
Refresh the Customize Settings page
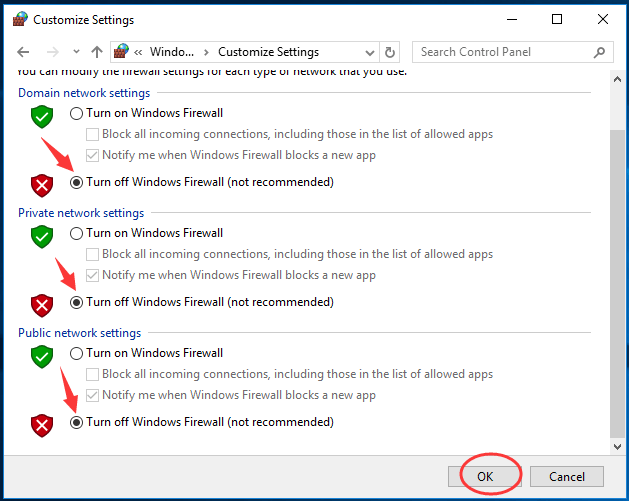point(390,52)
